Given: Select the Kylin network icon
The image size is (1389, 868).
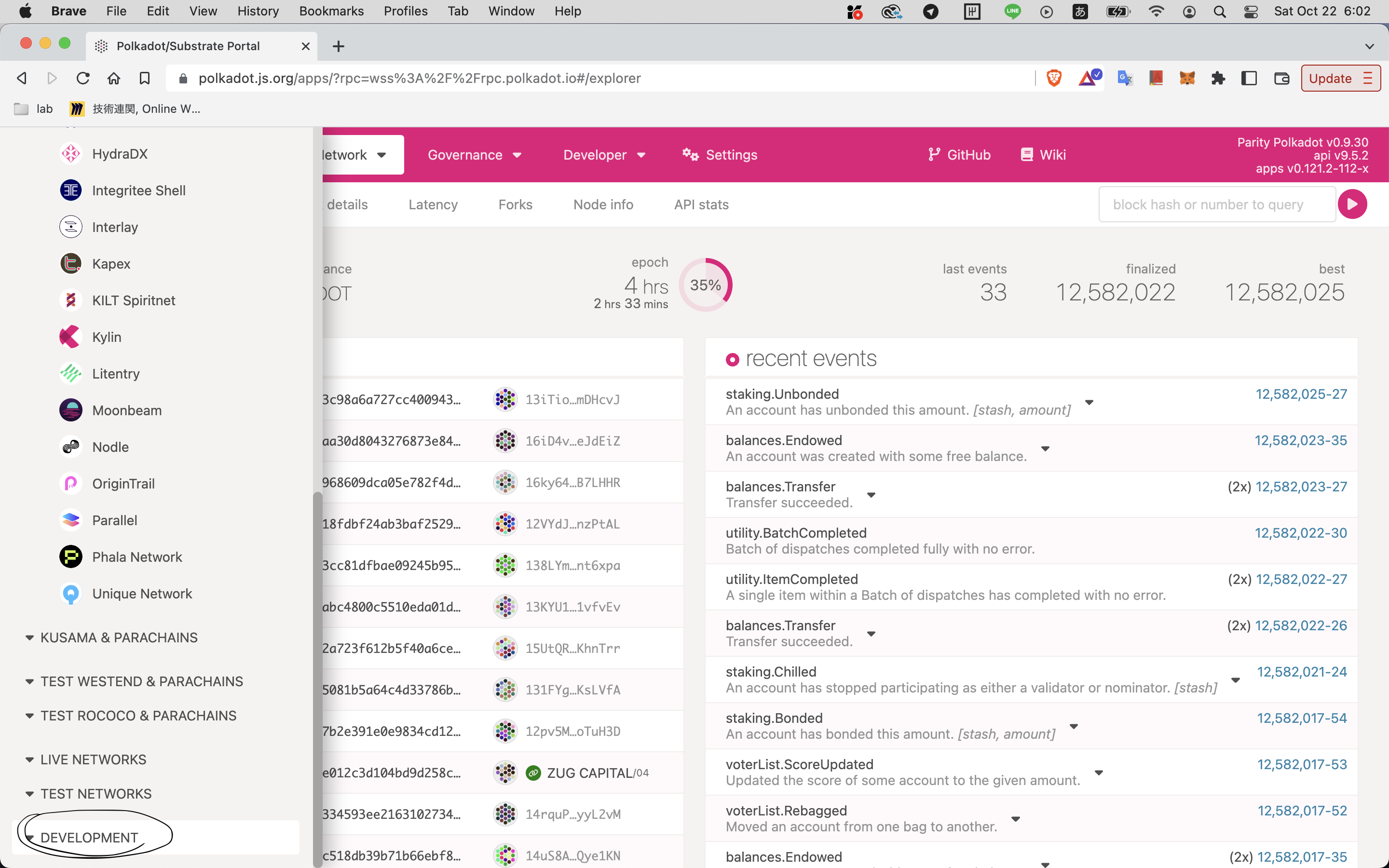Looking at the screenshot, I should click(x=70, y=337).
